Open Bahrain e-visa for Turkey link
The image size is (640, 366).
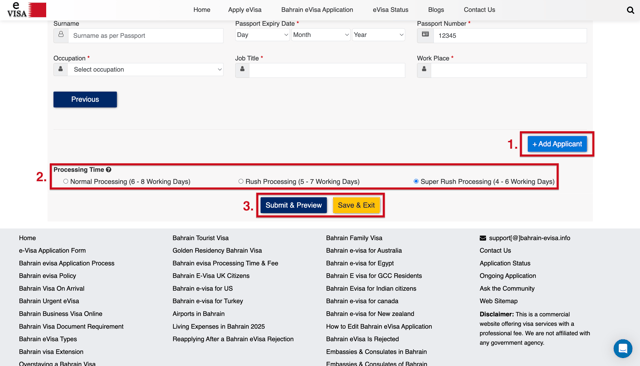(x=208, y=301)
